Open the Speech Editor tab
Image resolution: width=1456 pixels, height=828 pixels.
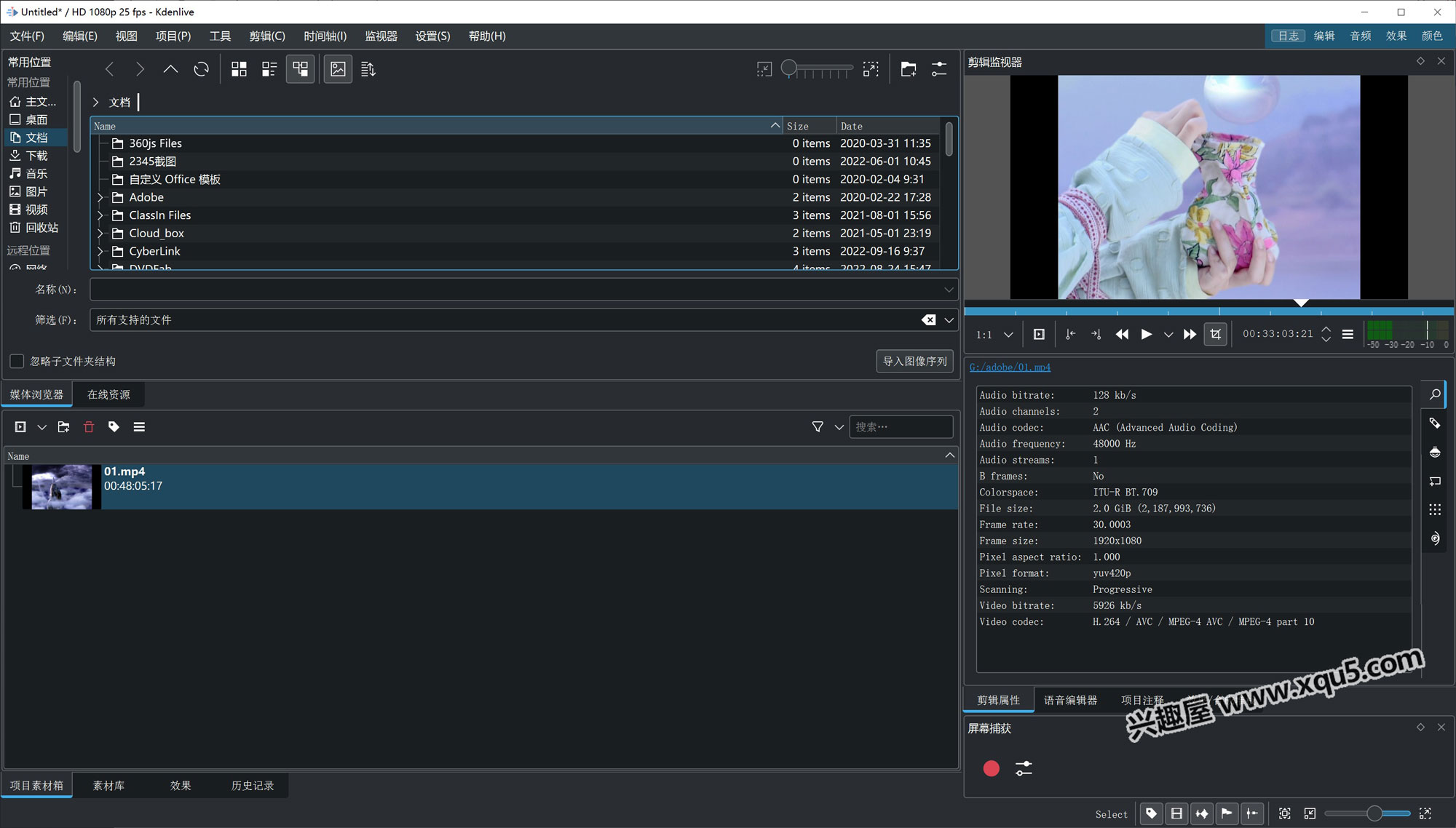(x=1070, y=700)
